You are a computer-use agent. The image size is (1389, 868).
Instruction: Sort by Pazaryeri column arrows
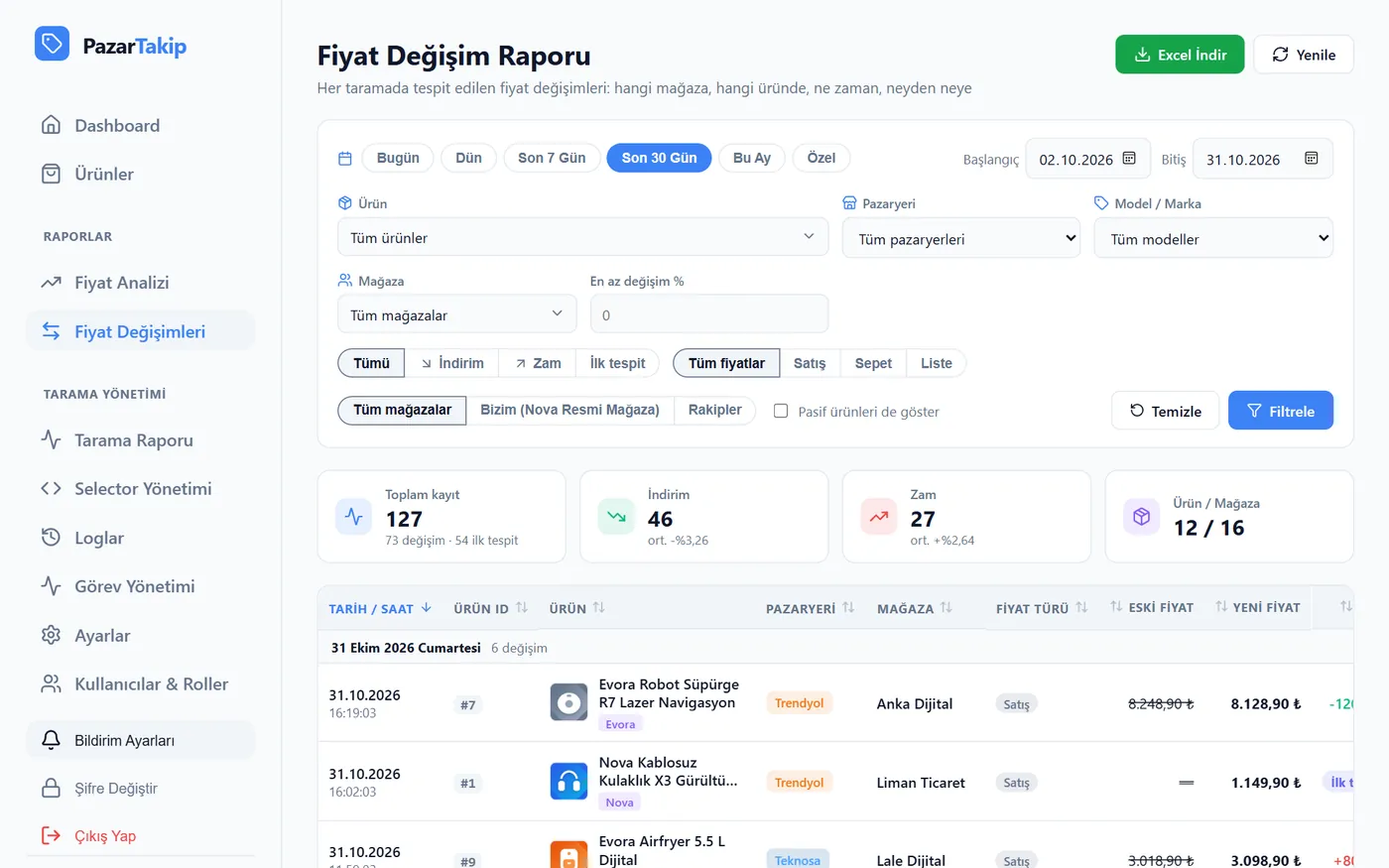coord(848,607)
